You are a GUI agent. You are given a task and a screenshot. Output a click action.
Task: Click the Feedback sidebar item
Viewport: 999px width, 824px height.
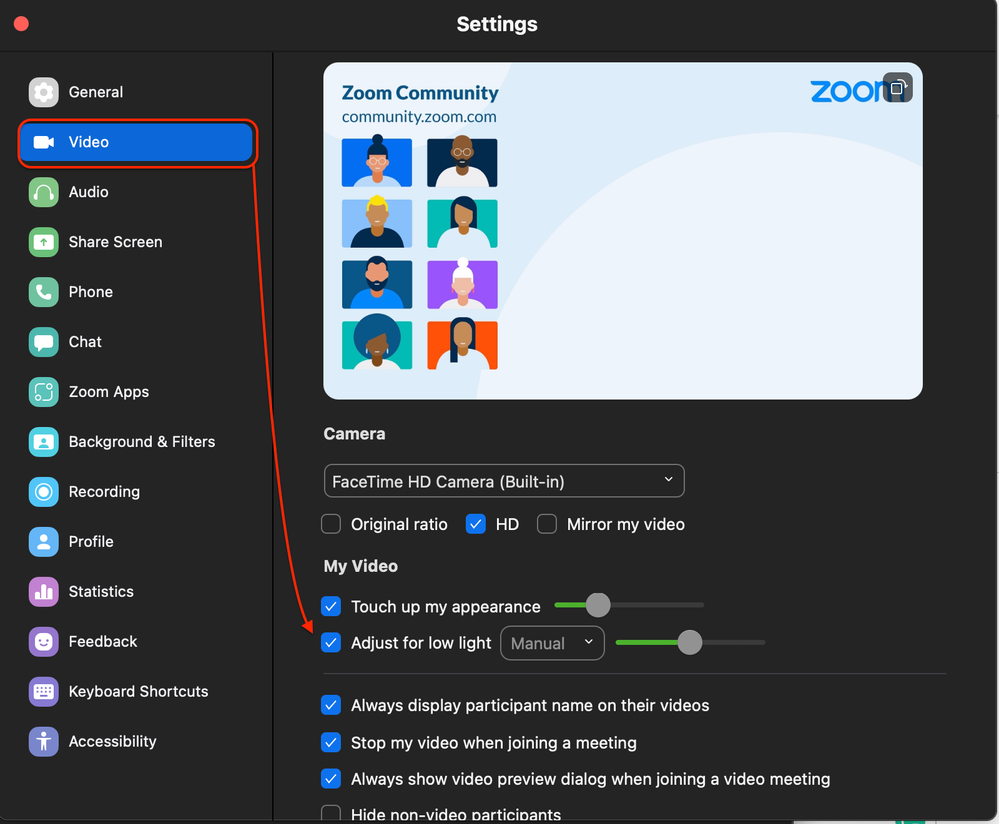pos(102,642)
